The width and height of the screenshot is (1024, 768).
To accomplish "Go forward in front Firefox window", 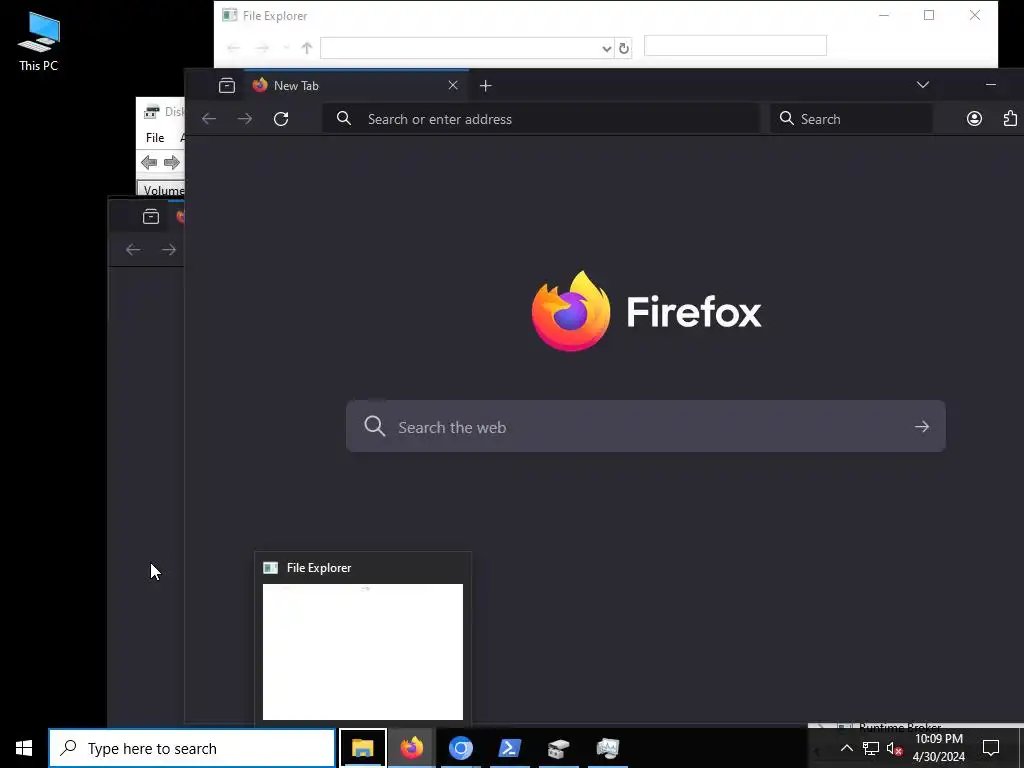I will (245, 119).
